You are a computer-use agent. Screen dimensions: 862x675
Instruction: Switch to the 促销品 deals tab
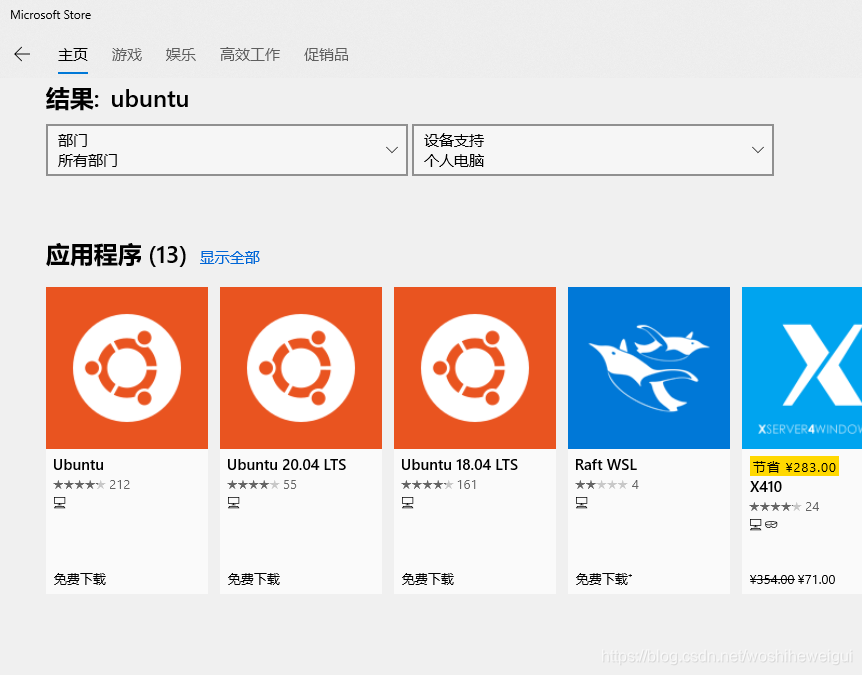pos(327,55)
